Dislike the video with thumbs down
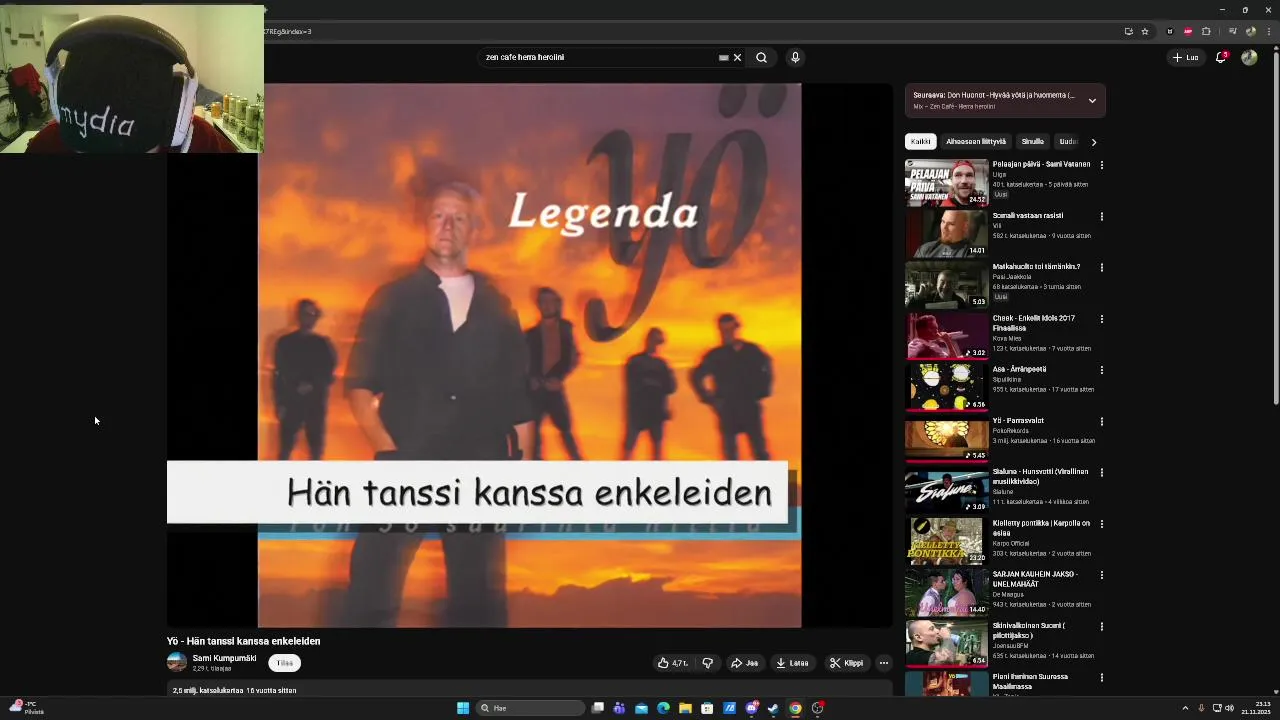This screenshot has height=720, width=1280. [707, 663]
